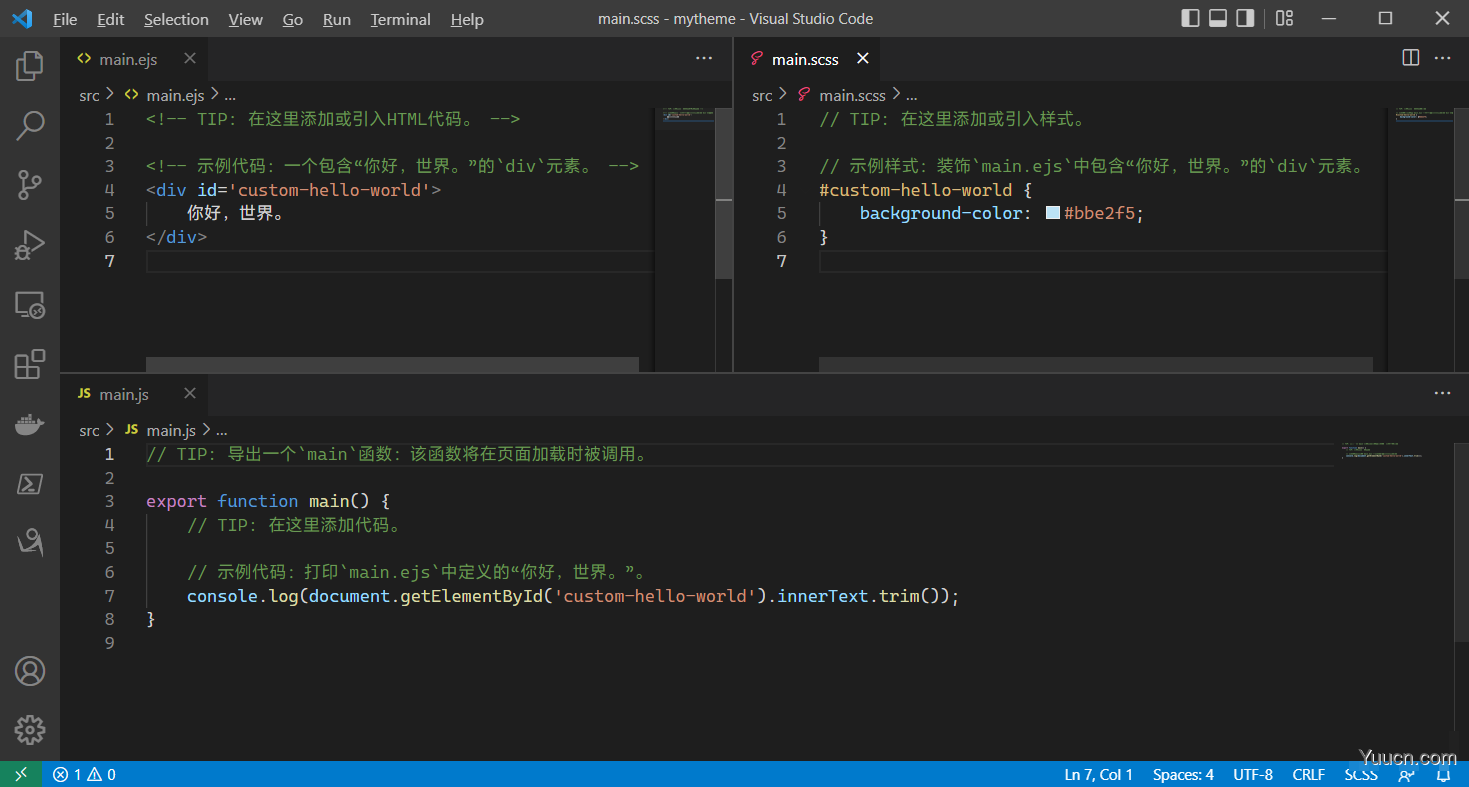
Task: Expand the ellipsis breadcrumb after main.ejs
Action: [230, 95]
